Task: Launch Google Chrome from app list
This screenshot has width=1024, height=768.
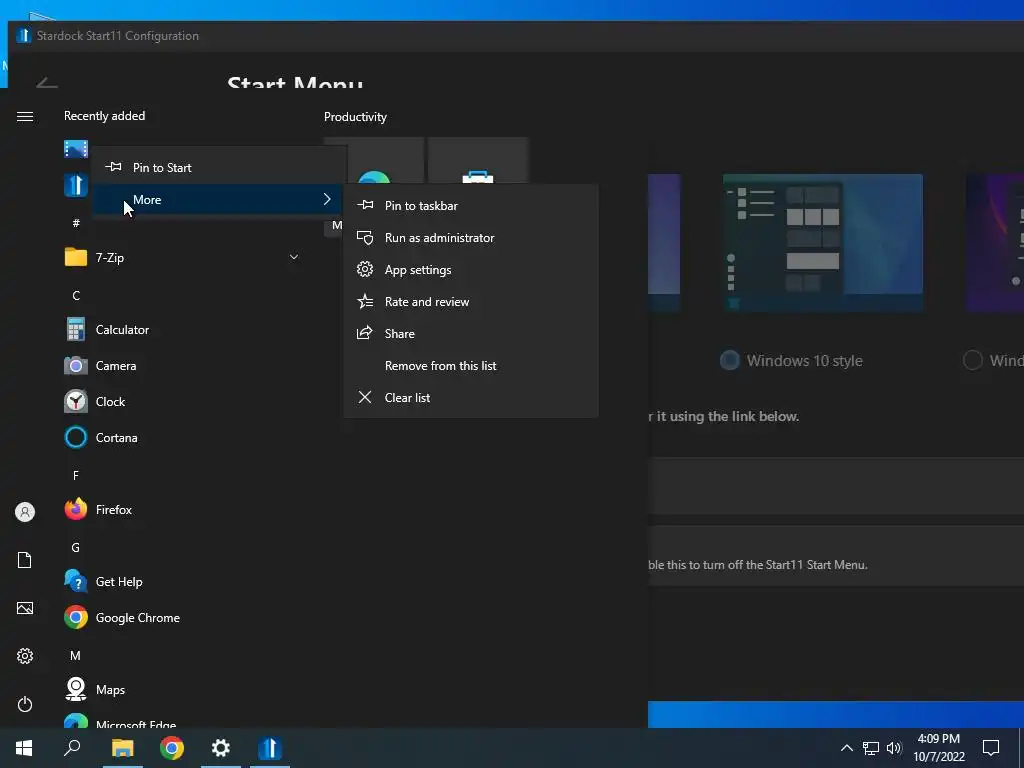Action: (x=183, y=617)
